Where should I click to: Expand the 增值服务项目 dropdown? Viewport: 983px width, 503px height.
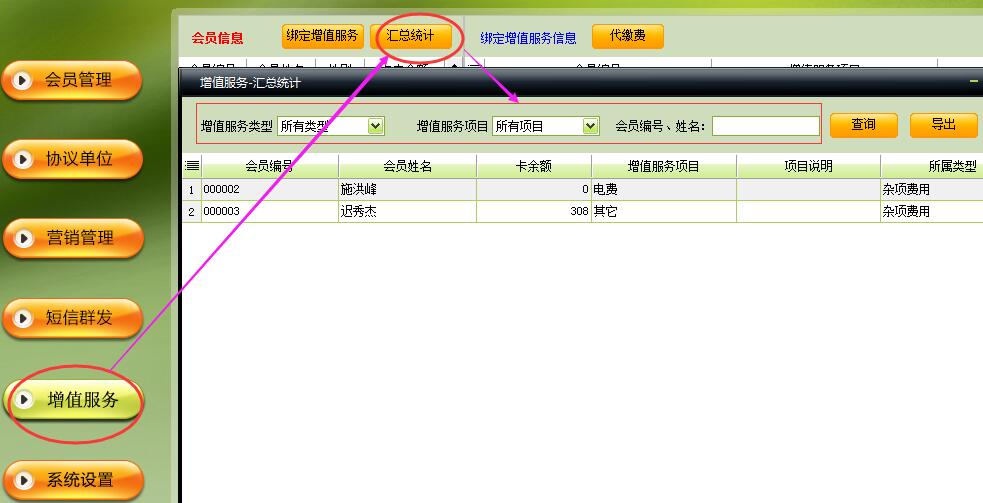click(590, 126)
